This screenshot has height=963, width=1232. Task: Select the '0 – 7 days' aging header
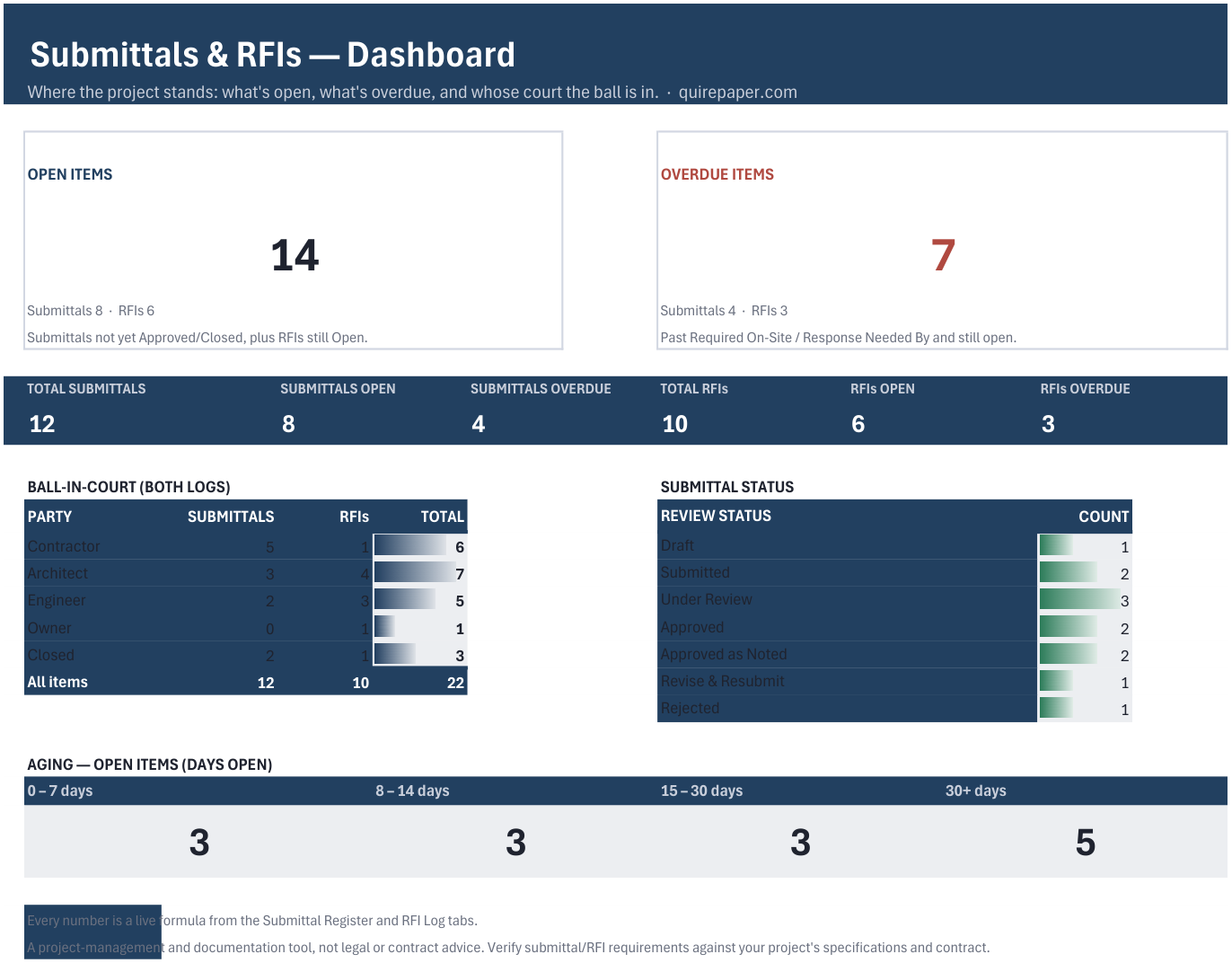(x=60, y=791)
